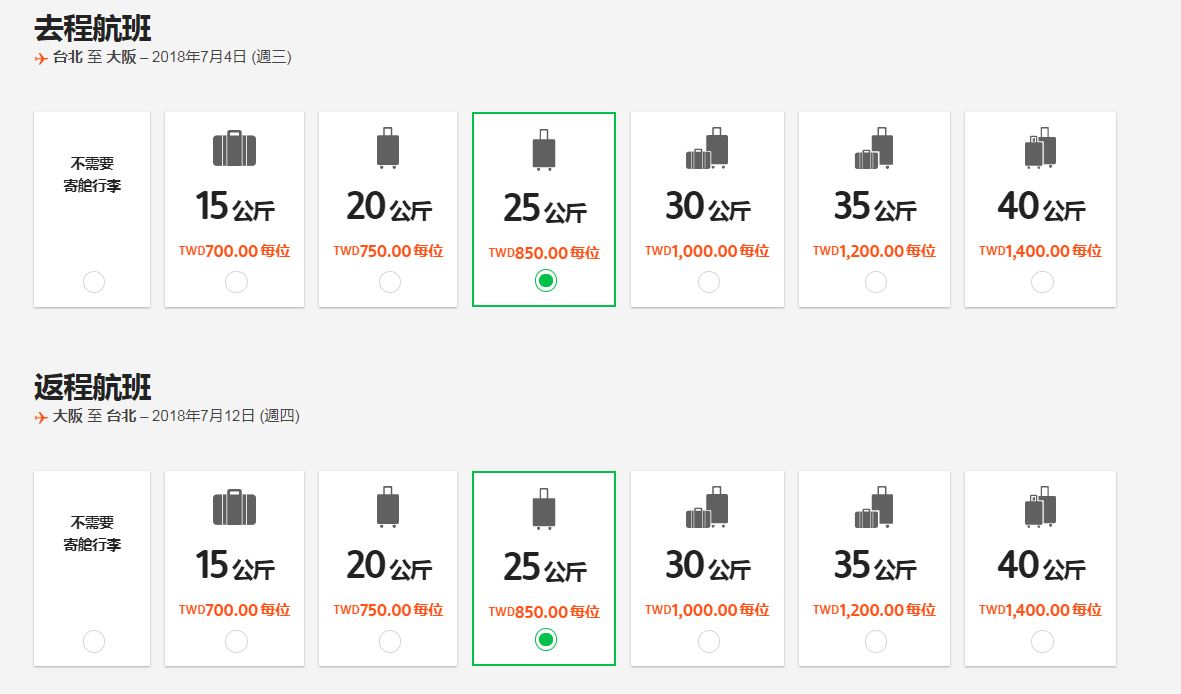The image size is (1181, 694).
Task: Select no checked baggage radio for return flight
Action: [x=94, y=641]
